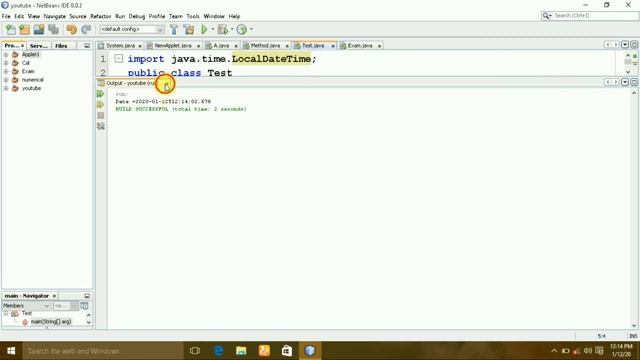Expand the Exam project node
640x360 pixels.
pos(6,71)
